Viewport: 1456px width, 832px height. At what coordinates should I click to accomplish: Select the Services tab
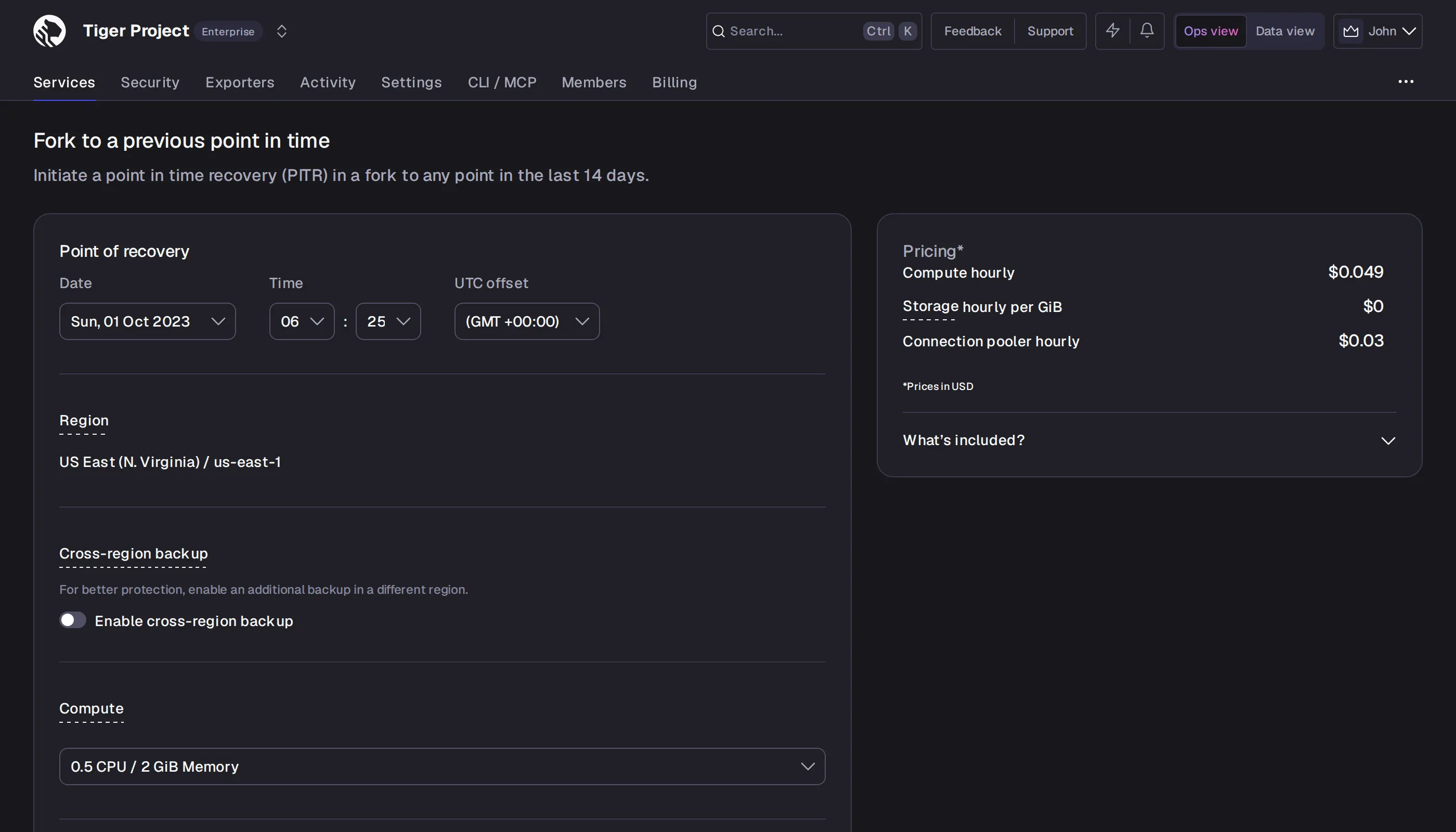point(64,82)
